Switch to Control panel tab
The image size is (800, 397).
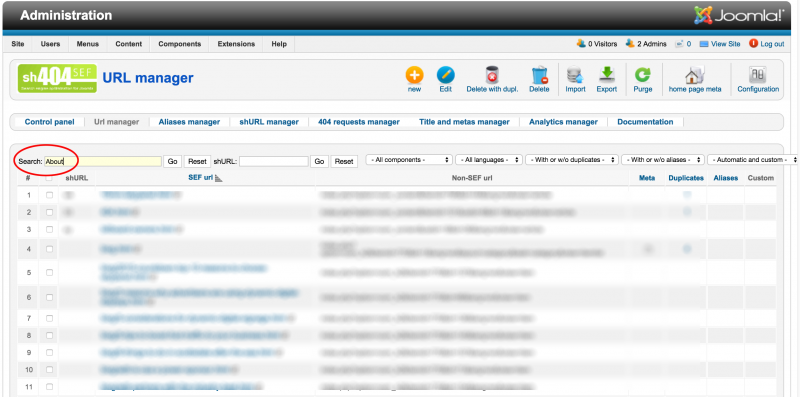tap(49, 122)
